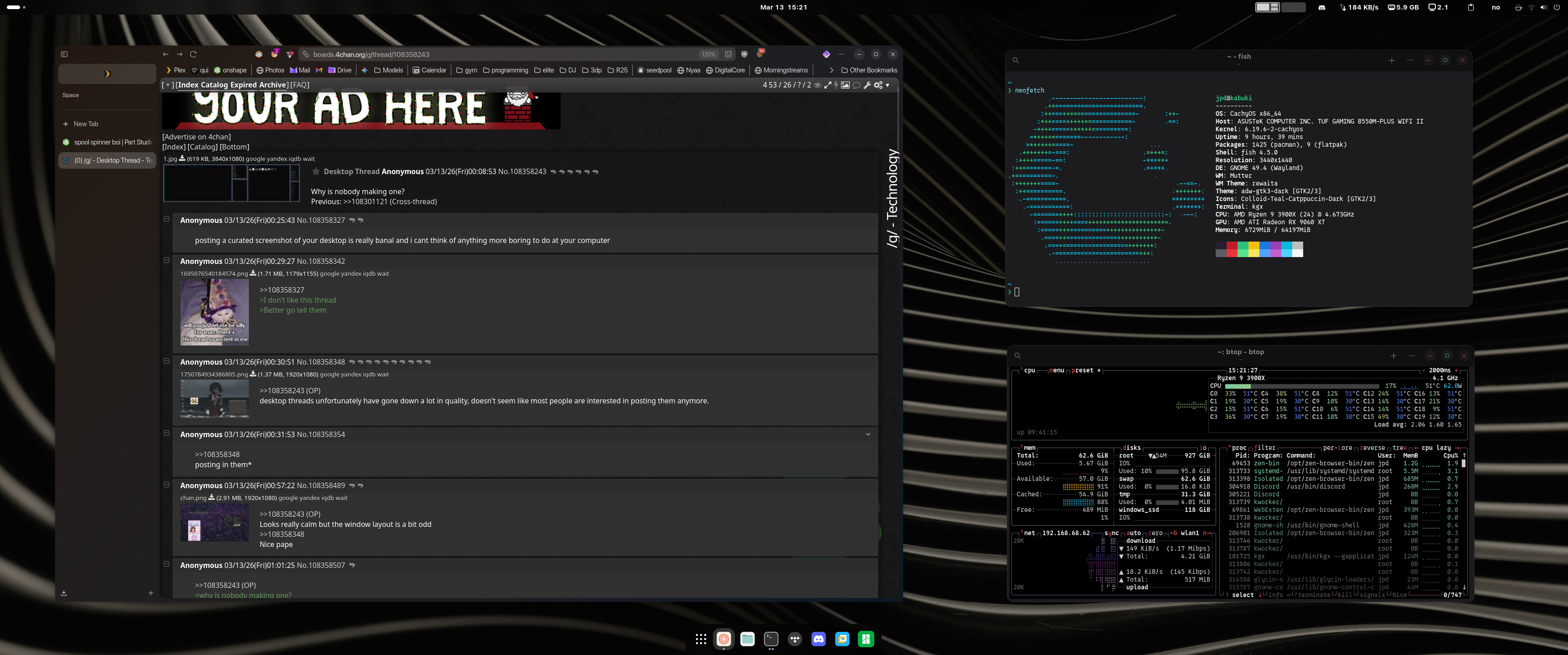Click the uBlock Origin shield icon
Screen dimensions: 1568x655
point(744,54)
